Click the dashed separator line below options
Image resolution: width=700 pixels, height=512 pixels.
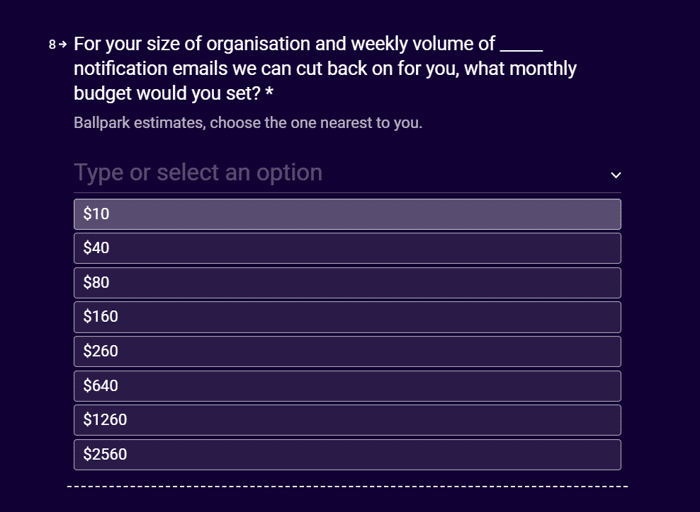click(x=347, y=486)
